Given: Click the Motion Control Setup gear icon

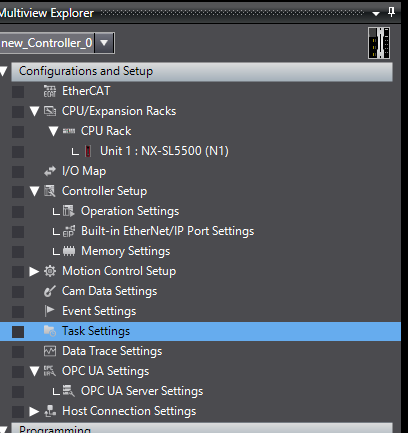Looking at the screenshot, I should point(50,271).
